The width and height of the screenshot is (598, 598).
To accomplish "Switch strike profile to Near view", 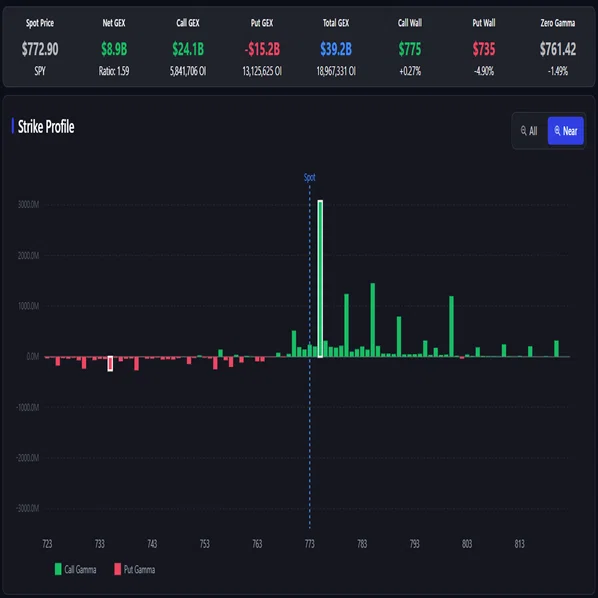I will 565,131.
